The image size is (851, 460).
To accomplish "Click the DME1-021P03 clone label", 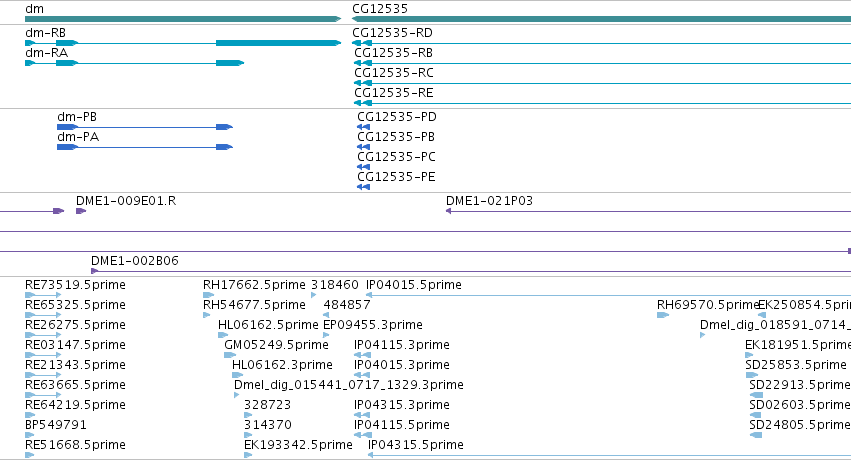I will click(490, 201).
